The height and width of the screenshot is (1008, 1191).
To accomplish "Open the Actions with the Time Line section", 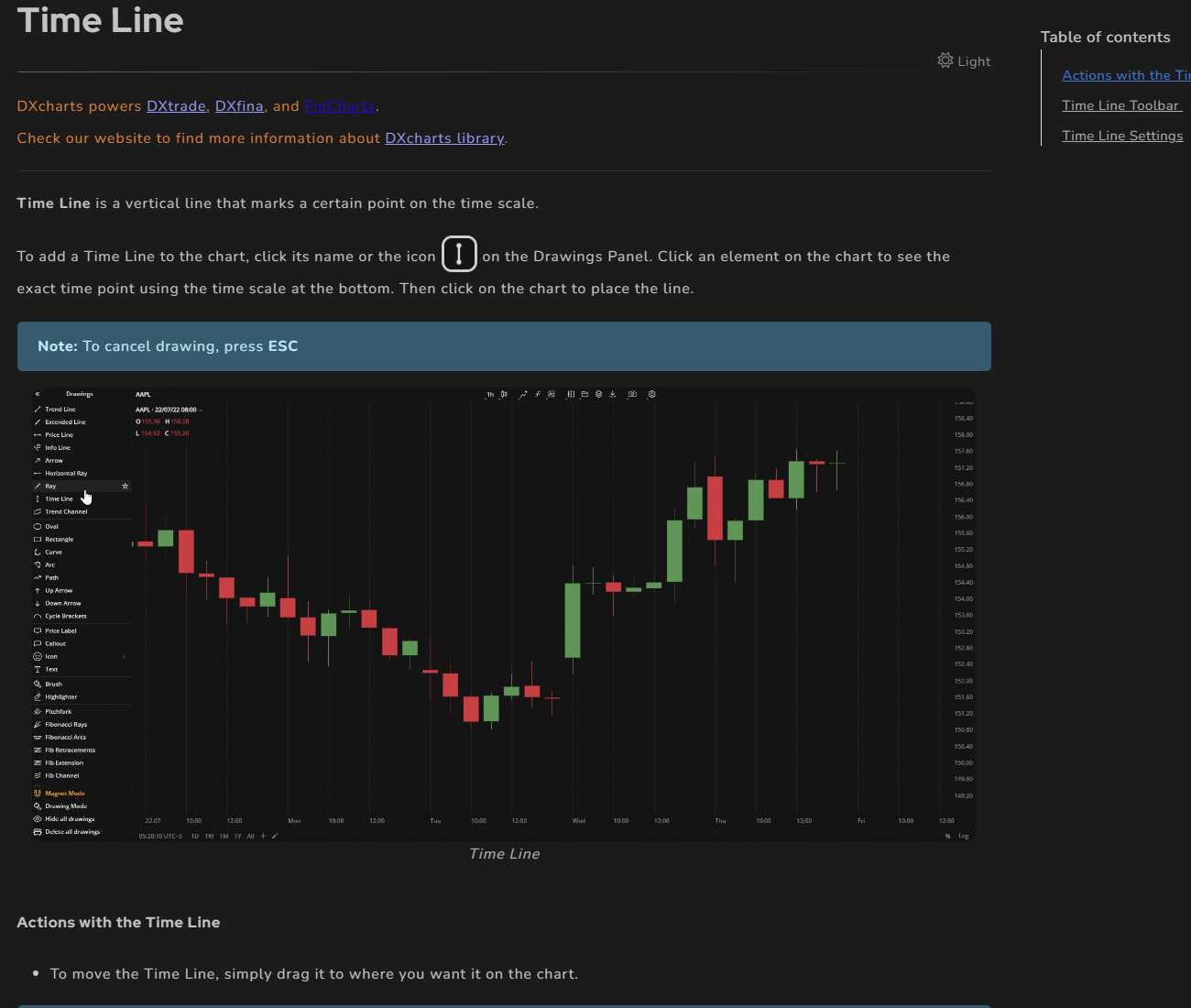I will click(x=1126, y=76).
